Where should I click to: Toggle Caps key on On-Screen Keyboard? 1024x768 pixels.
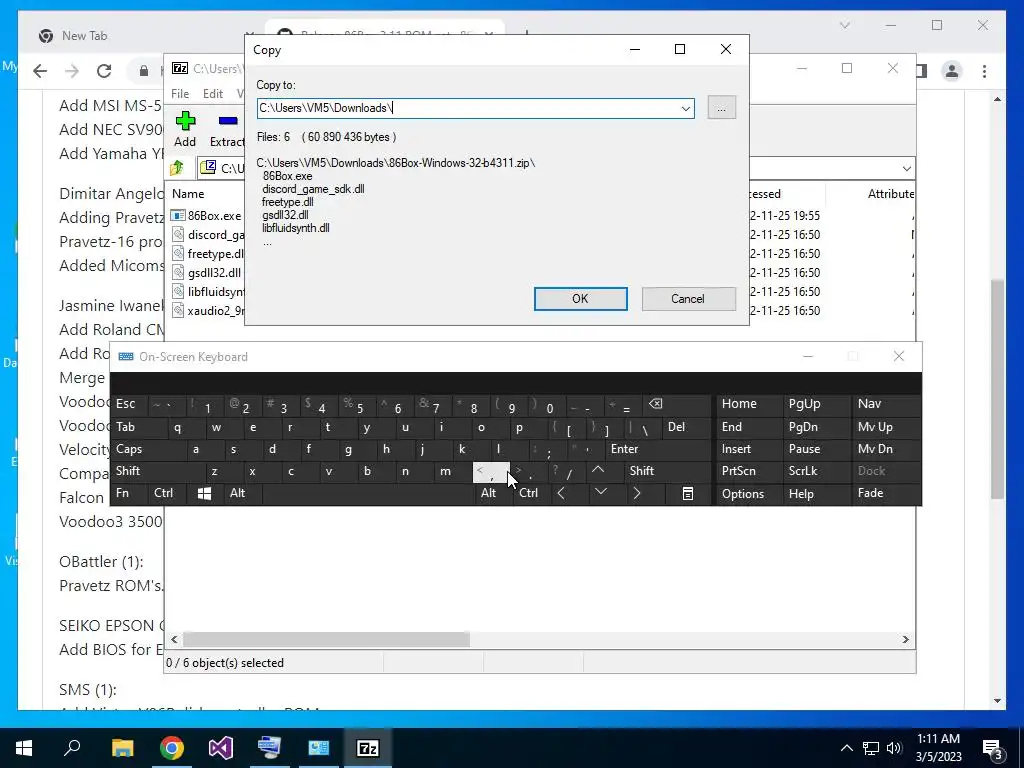click(129, 449)
